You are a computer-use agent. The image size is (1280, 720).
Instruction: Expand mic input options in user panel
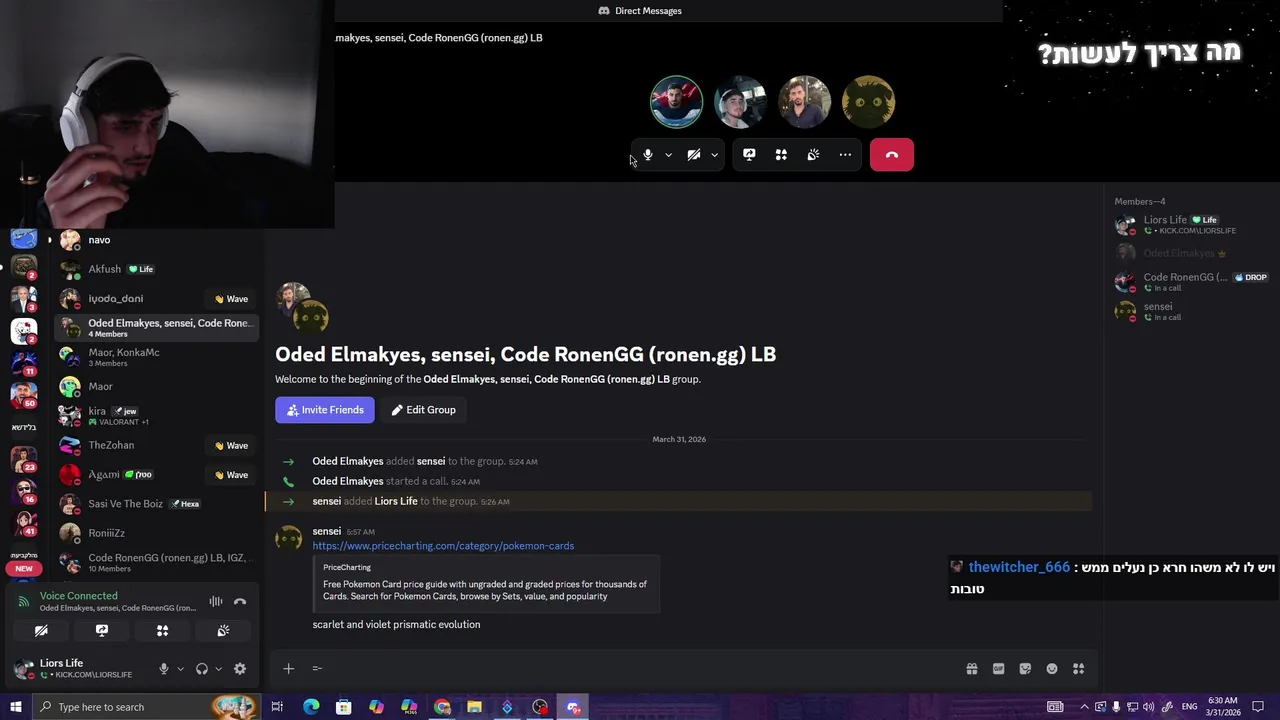point(180,669)
